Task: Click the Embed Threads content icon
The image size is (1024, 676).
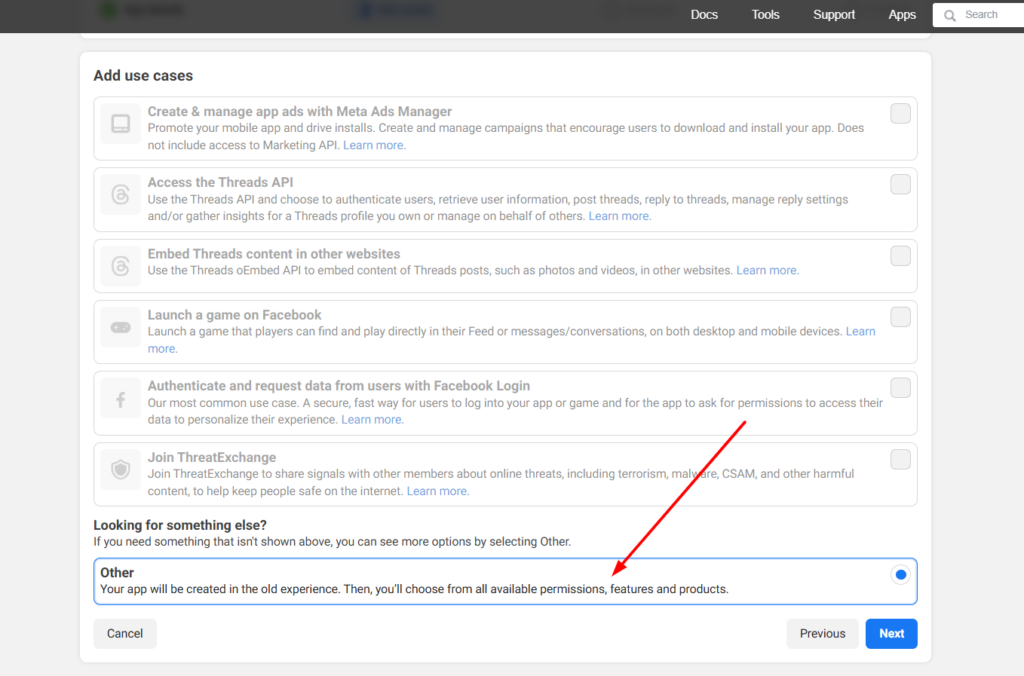Action: [x=120, y=267]
